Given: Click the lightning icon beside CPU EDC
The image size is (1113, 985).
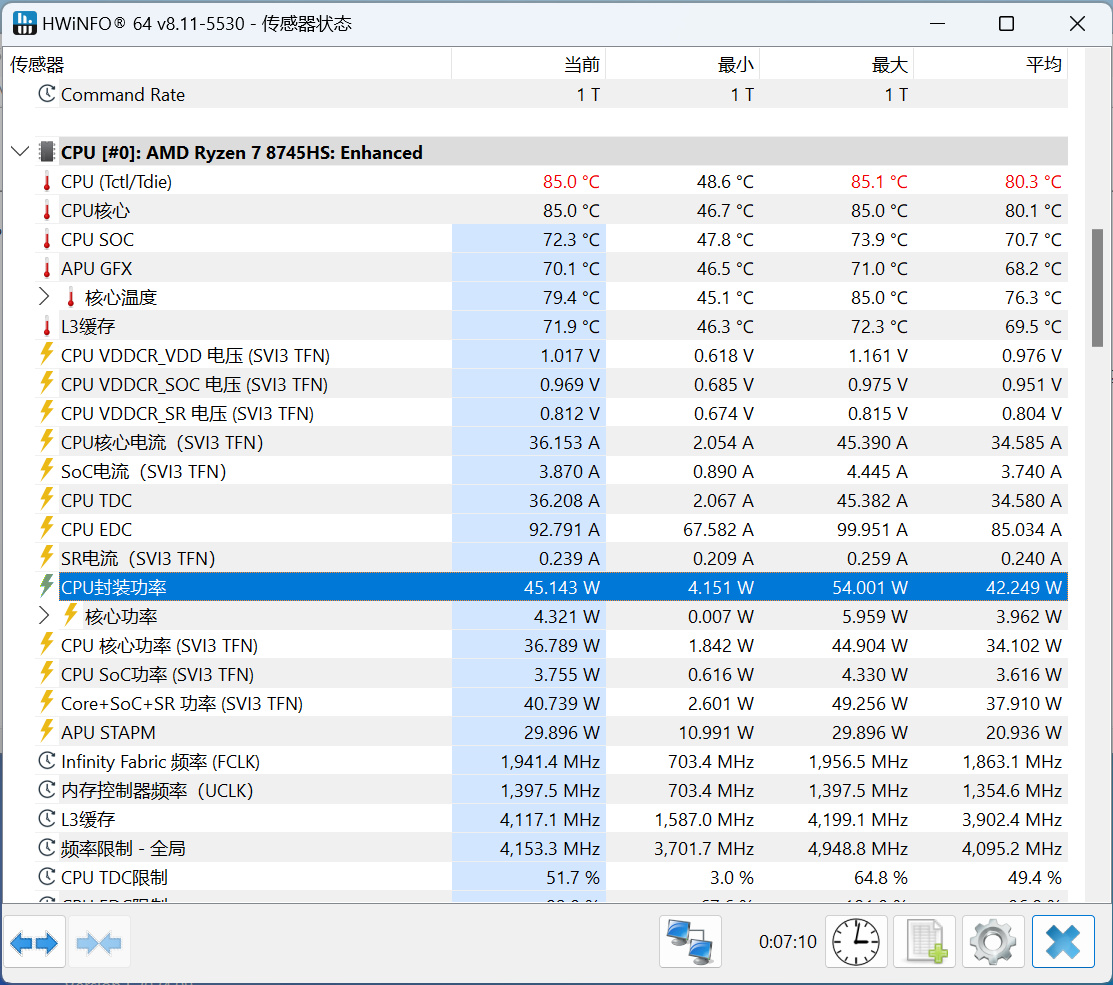Looking at the screenshot, I should coord(47,528).
